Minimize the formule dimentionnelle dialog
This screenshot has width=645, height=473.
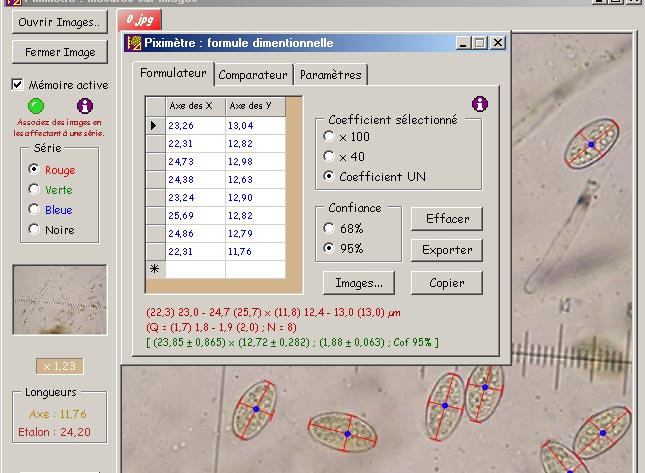click(463, 43)
